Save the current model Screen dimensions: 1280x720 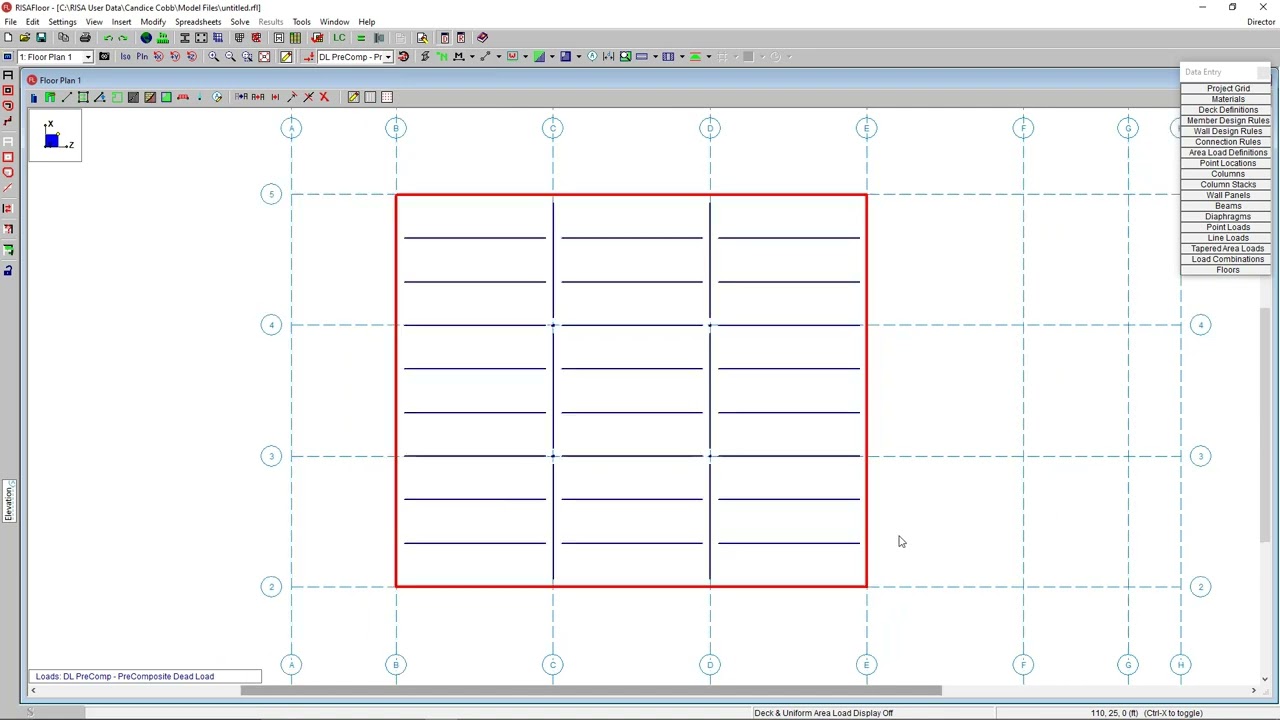tap(41, 38)
